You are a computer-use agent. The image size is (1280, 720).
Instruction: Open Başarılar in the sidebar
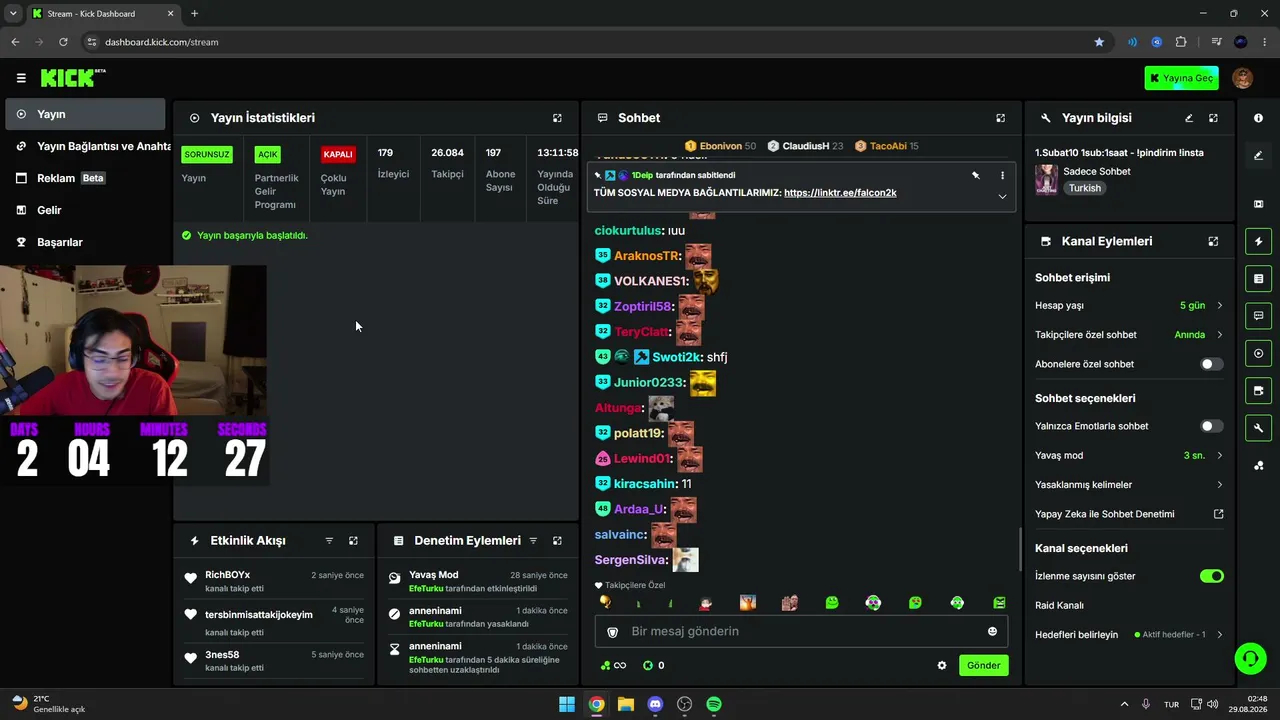pyautogui.click(x=85, y=242)
